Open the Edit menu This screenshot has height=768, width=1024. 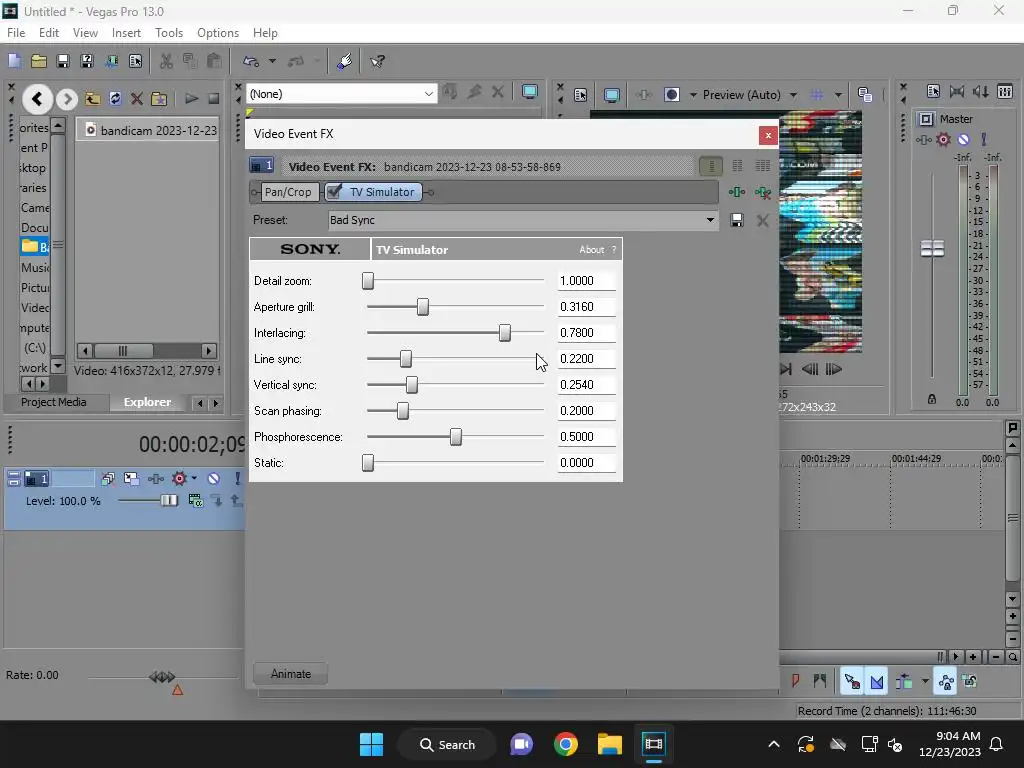[49, 33]
